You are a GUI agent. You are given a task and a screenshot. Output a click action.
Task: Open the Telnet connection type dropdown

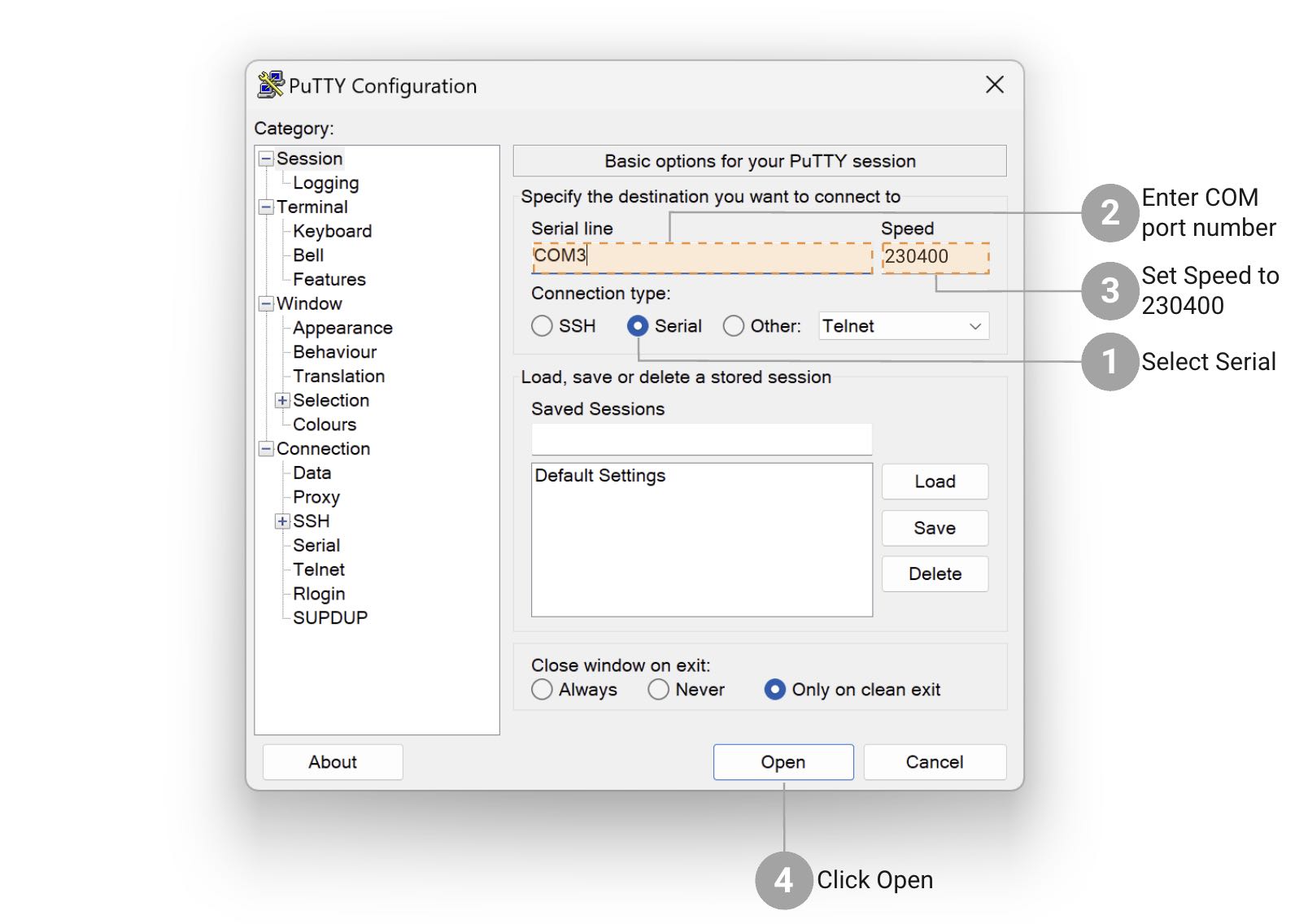tap(904, 326)
